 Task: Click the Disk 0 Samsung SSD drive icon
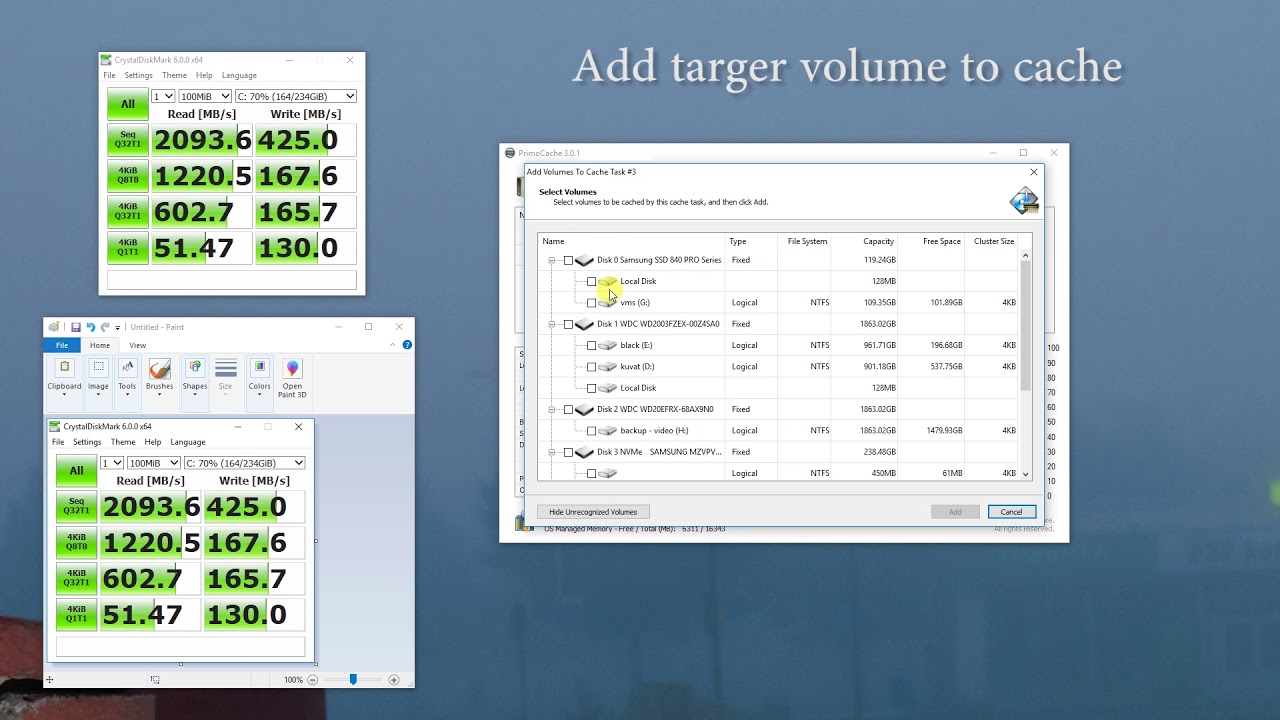tap(585, 260)
